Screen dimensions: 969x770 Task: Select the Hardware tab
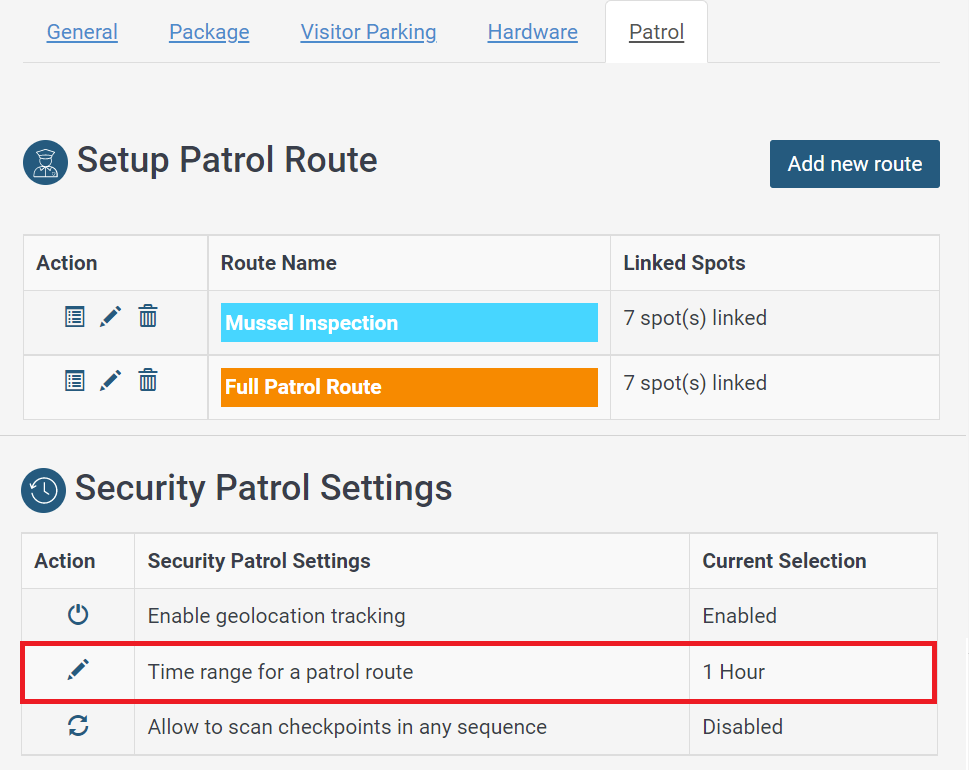point(532,32)
